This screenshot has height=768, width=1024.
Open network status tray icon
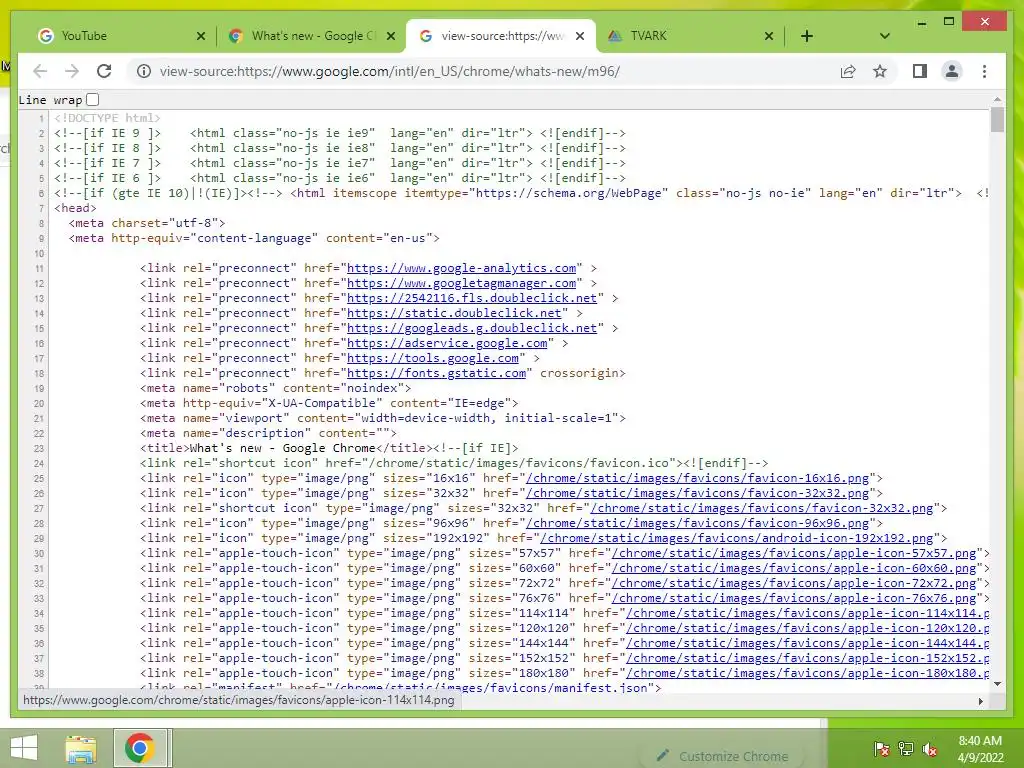point(906,748)
